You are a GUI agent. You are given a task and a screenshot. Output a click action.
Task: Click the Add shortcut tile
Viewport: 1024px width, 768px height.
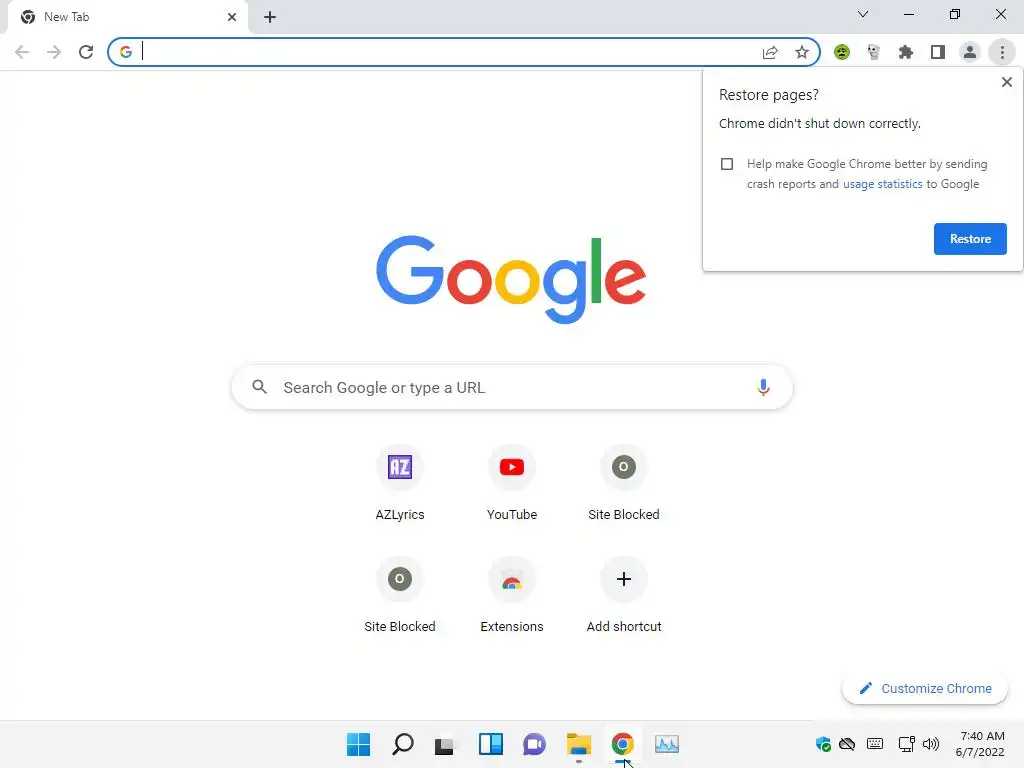pos(624,594)
